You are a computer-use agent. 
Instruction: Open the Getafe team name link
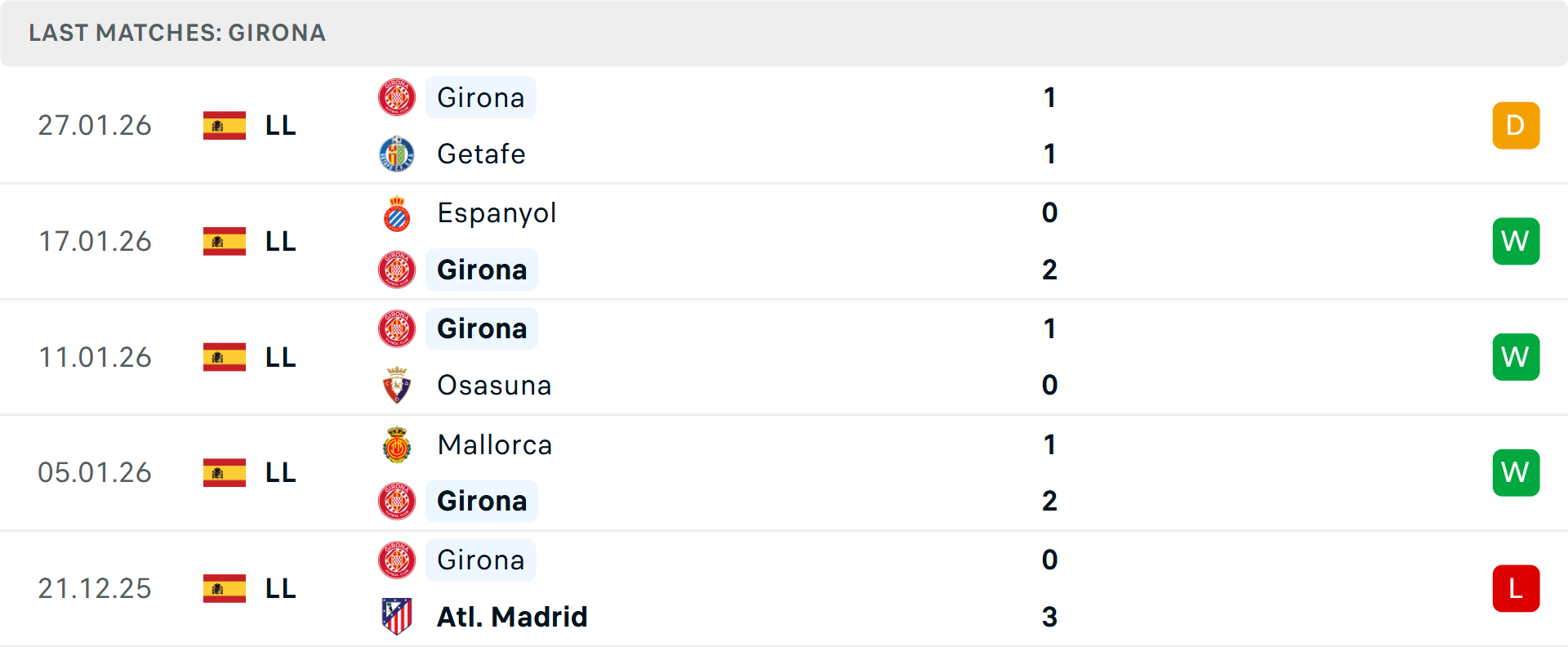481,154
